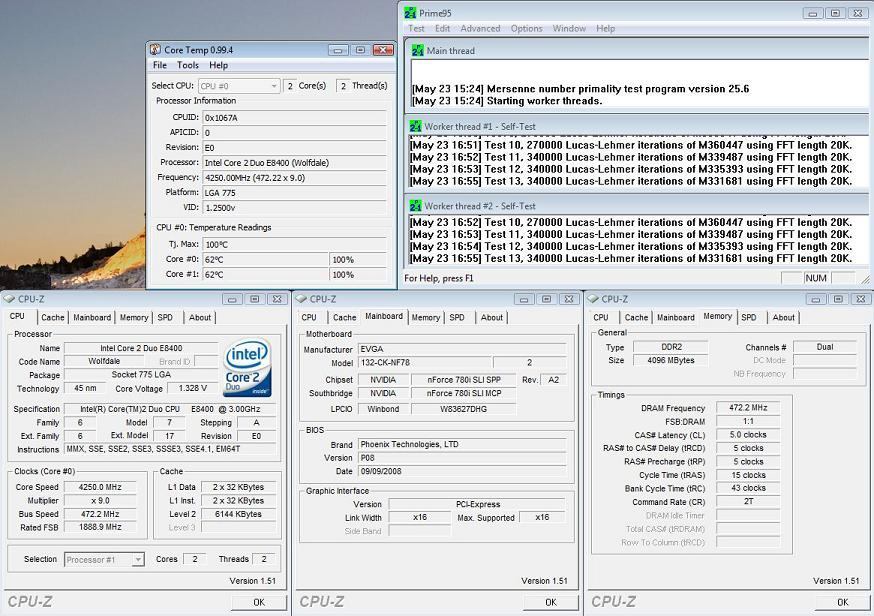Switch to About tab in right CPU-Z
This screenshot has height=616, width=874.
tap(783, 317)
